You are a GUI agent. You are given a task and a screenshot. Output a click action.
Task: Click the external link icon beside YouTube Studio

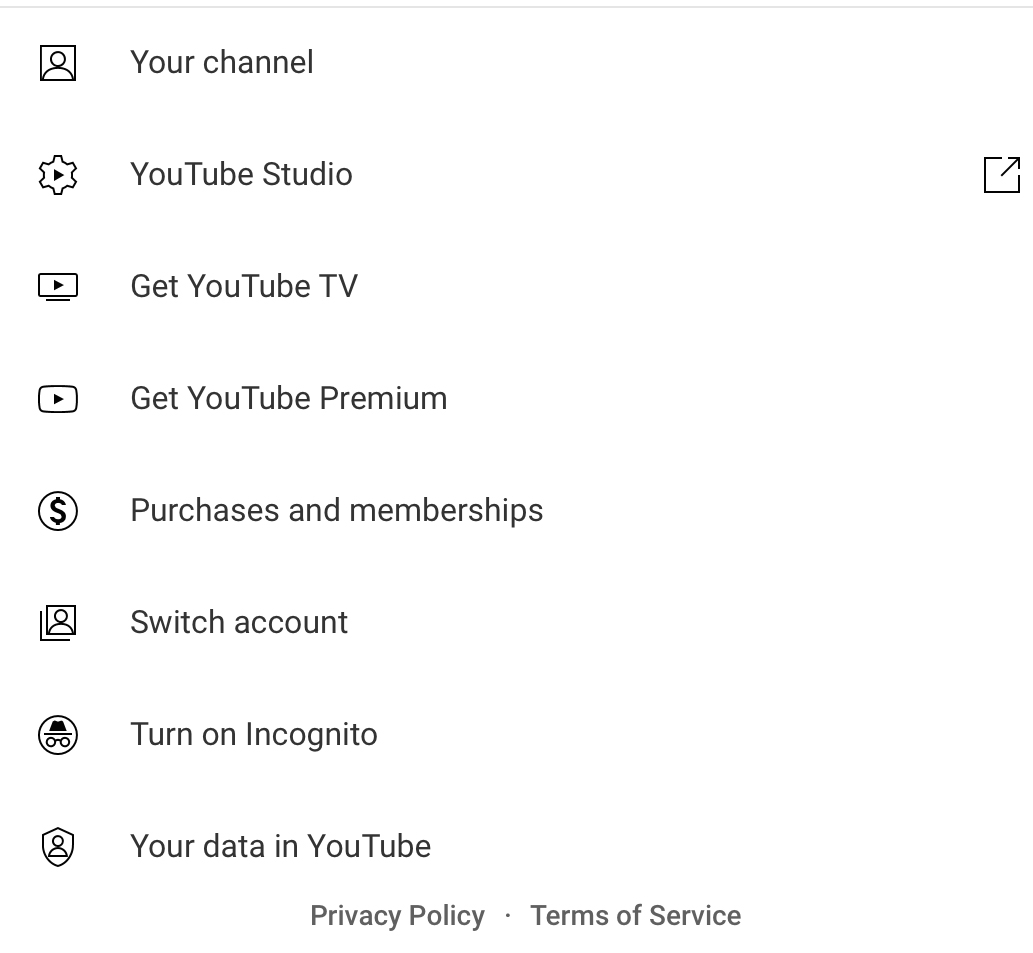(x=1002, y=175)
